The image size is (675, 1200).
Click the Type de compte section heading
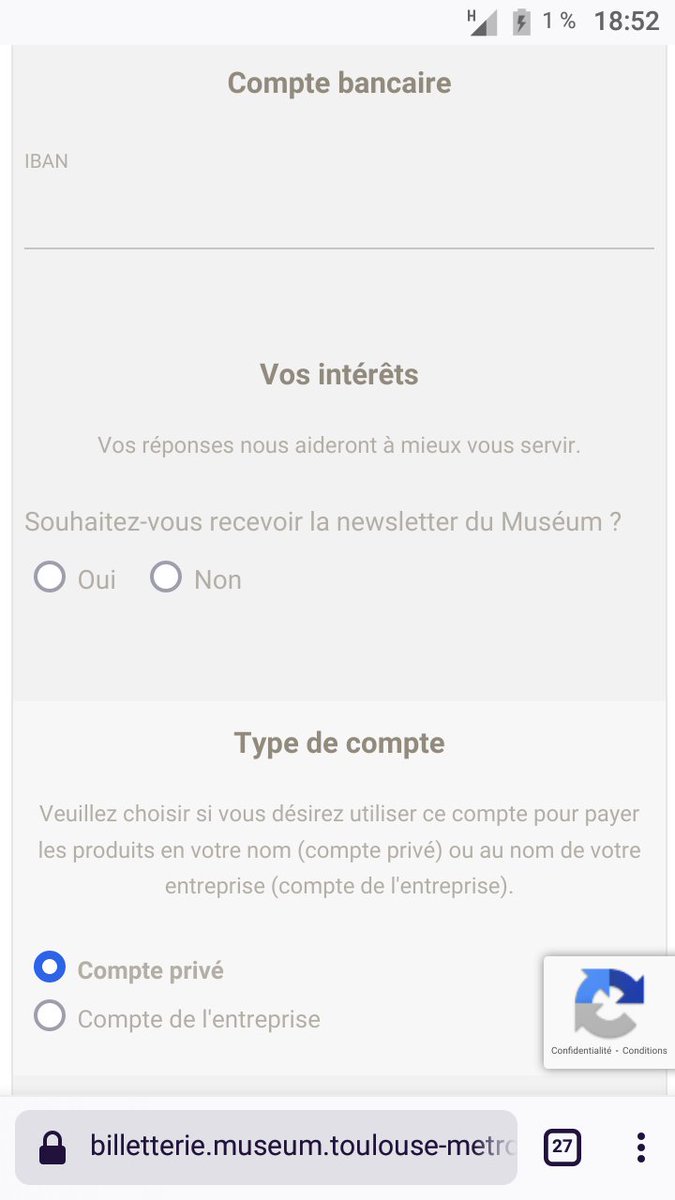tap(339, 743)
